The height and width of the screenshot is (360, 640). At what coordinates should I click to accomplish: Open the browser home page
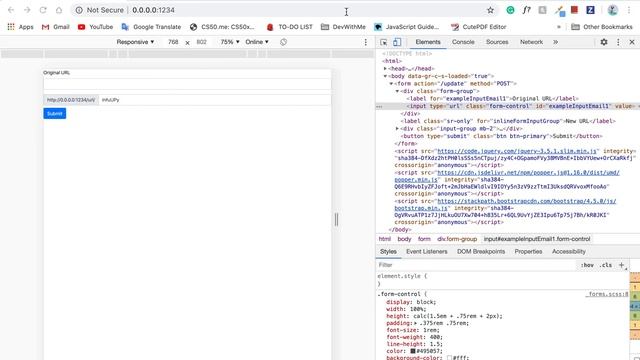(59, 10)
